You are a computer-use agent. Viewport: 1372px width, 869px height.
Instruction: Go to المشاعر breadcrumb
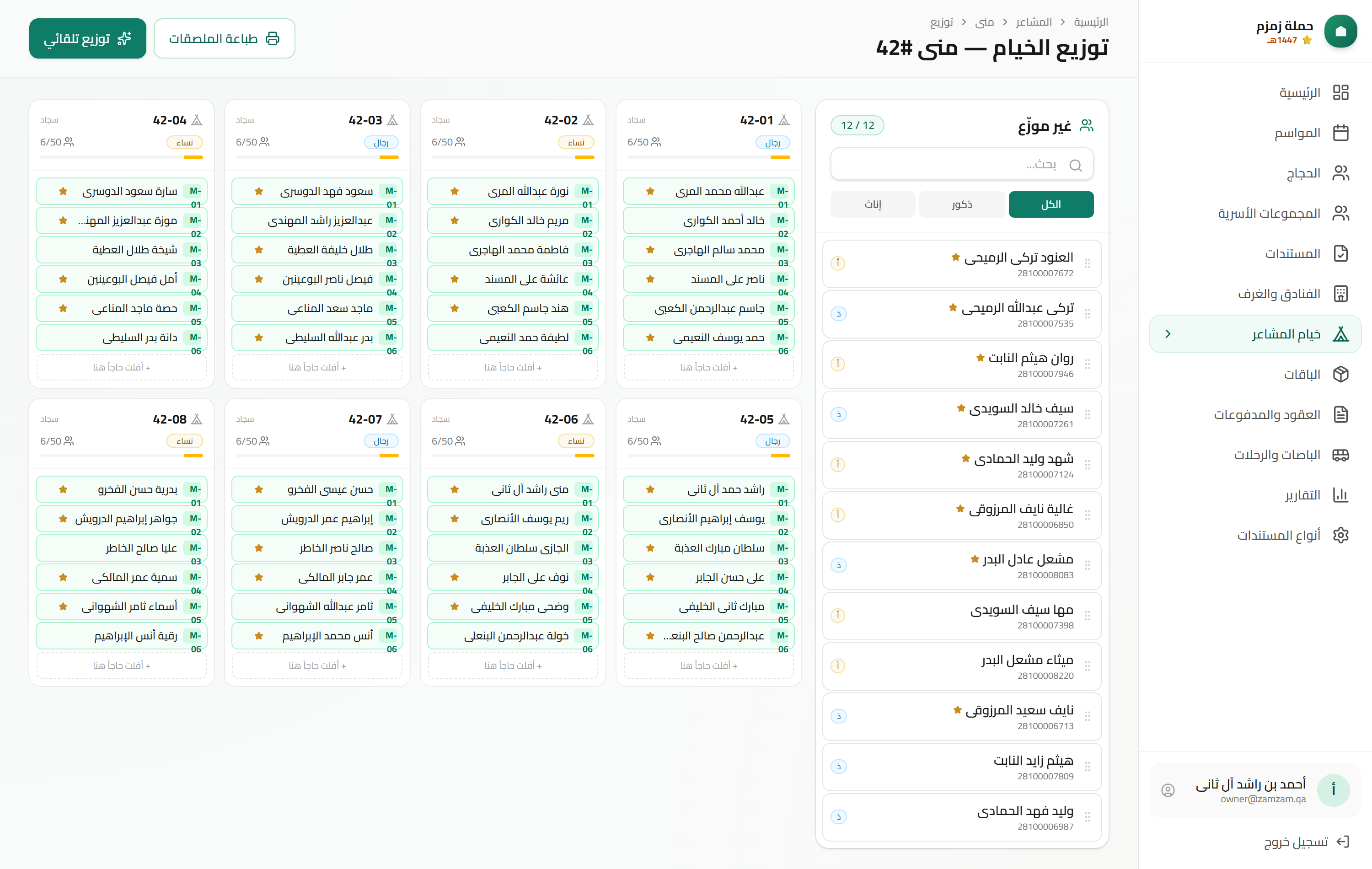click(1034, 21)
